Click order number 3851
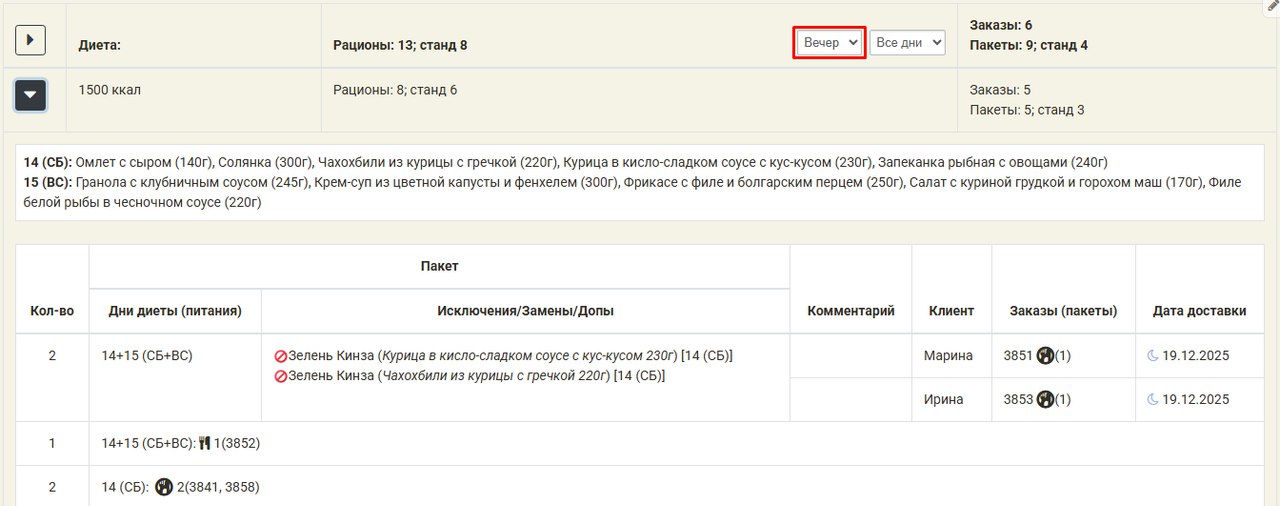The image size is (1280, 506). pyautogui.click(x=1018, y=355)
